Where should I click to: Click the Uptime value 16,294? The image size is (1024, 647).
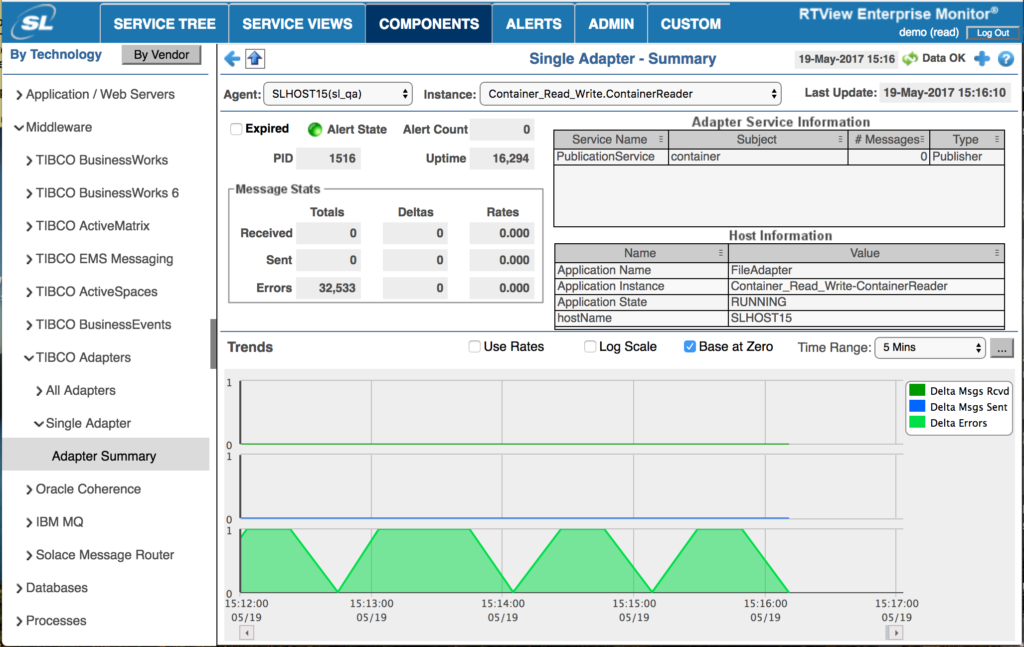pyautogui.click(x=502, y=158)
